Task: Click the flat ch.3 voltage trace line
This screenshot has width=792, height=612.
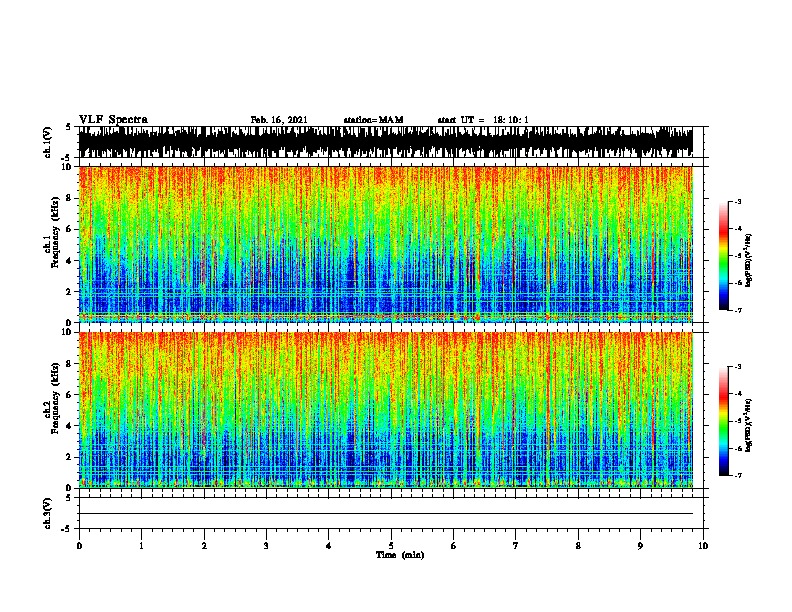Action: click(386, 514)
